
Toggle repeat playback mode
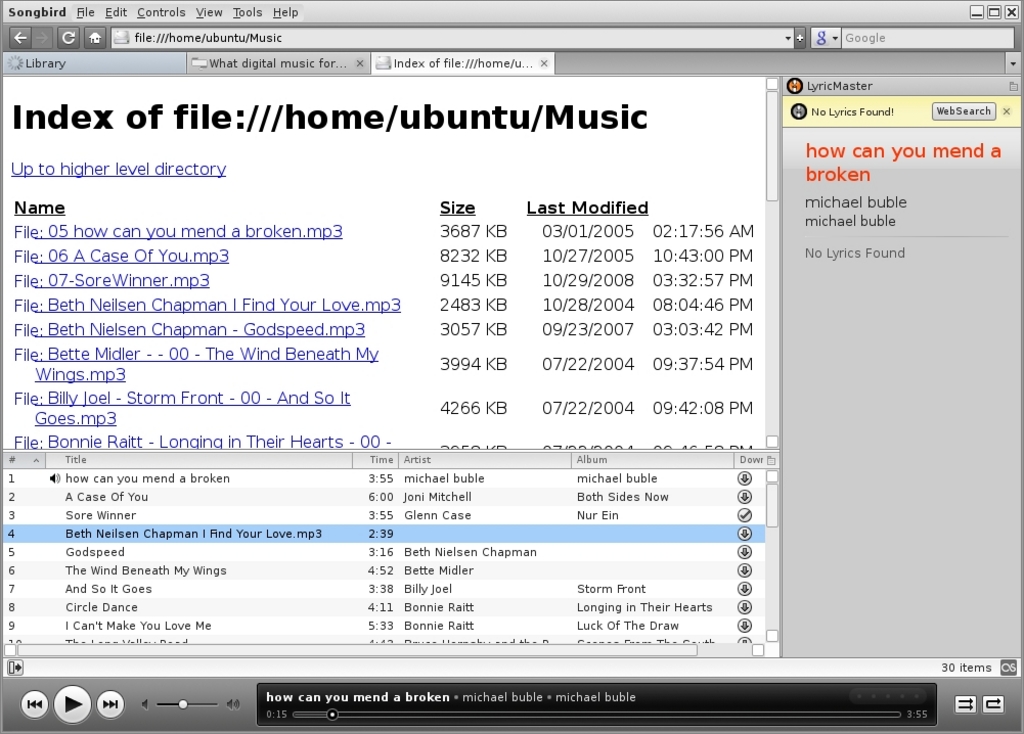point(993,704)
